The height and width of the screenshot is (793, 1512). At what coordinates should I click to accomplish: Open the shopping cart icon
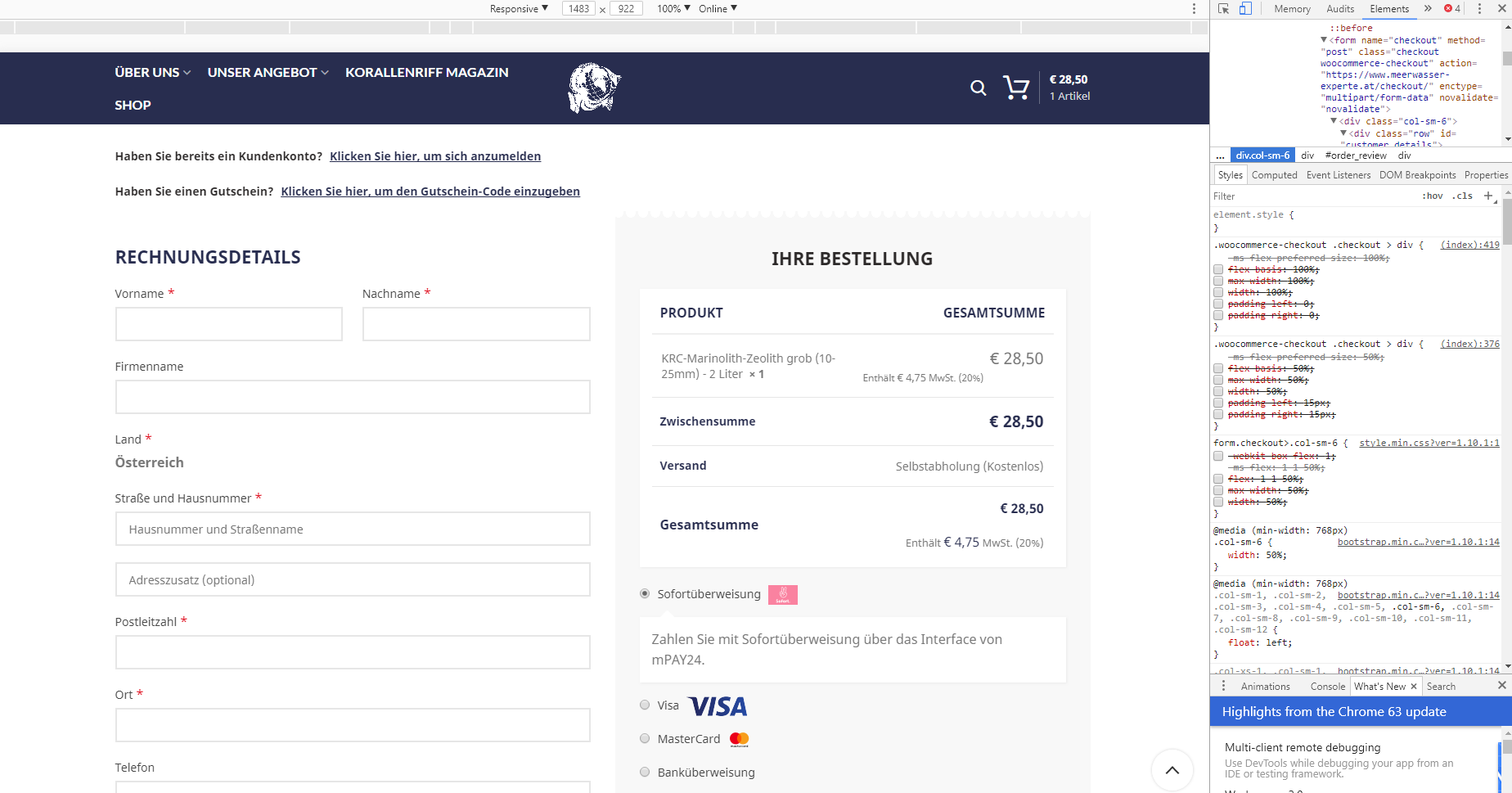tap(1016, 88)
